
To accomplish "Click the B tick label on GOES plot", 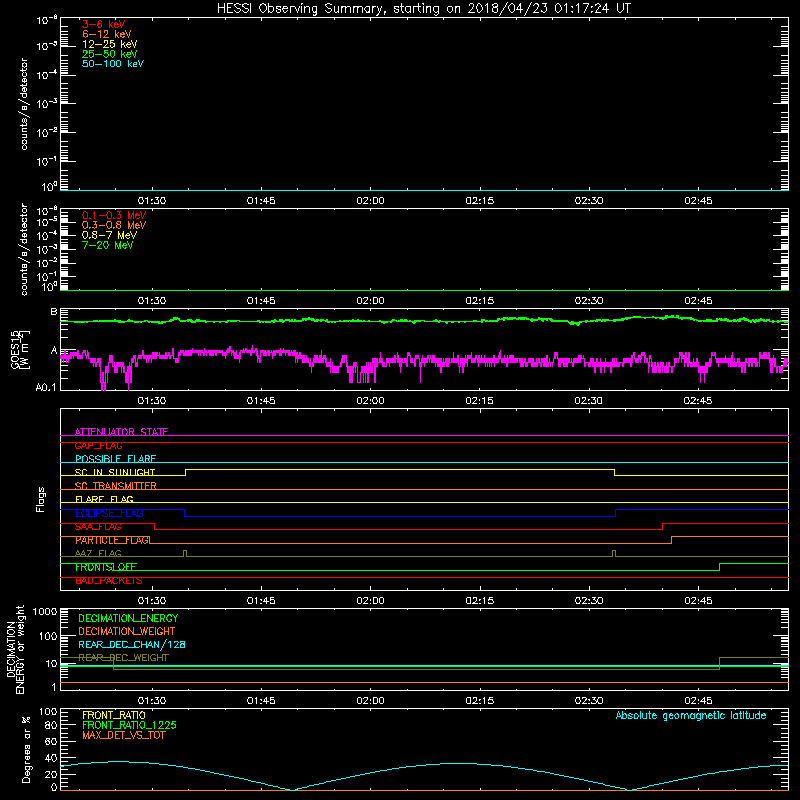I will click(x=54, y=312).
